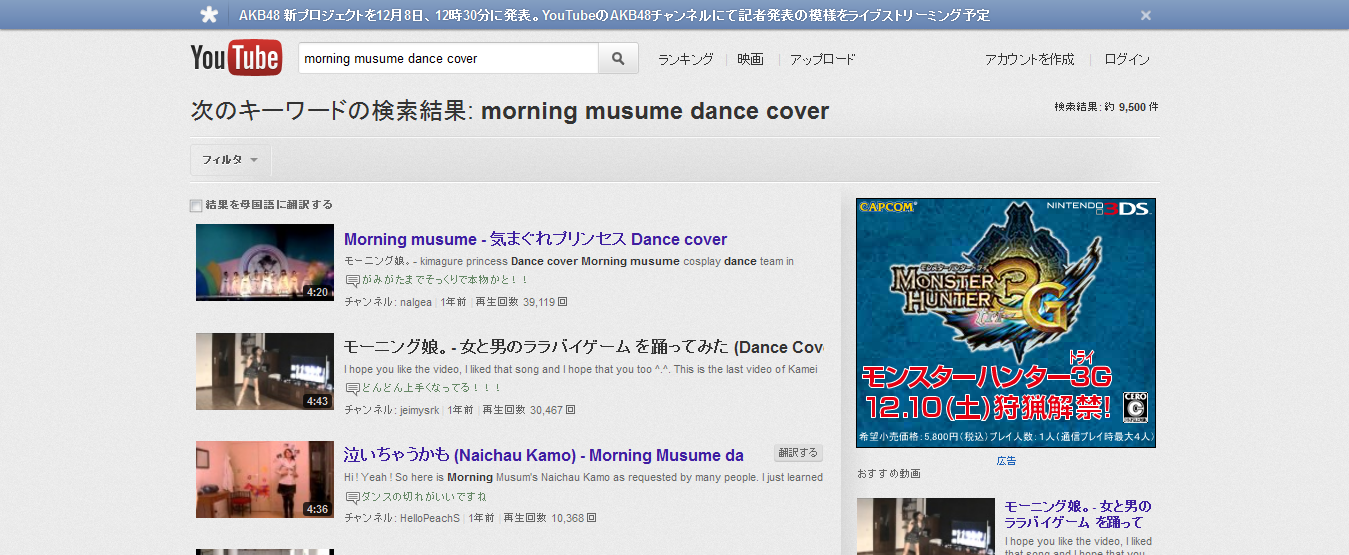Image resolution: width=1349 pixels, height=555 pixels.
Task: Open the 4:36 video thumbnail
Action: click(x=265, y=479)
